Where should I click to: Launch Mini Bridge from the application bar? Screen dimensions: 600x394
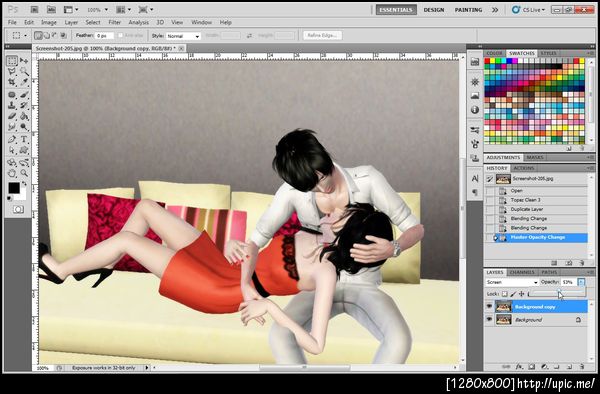[51, 9]
